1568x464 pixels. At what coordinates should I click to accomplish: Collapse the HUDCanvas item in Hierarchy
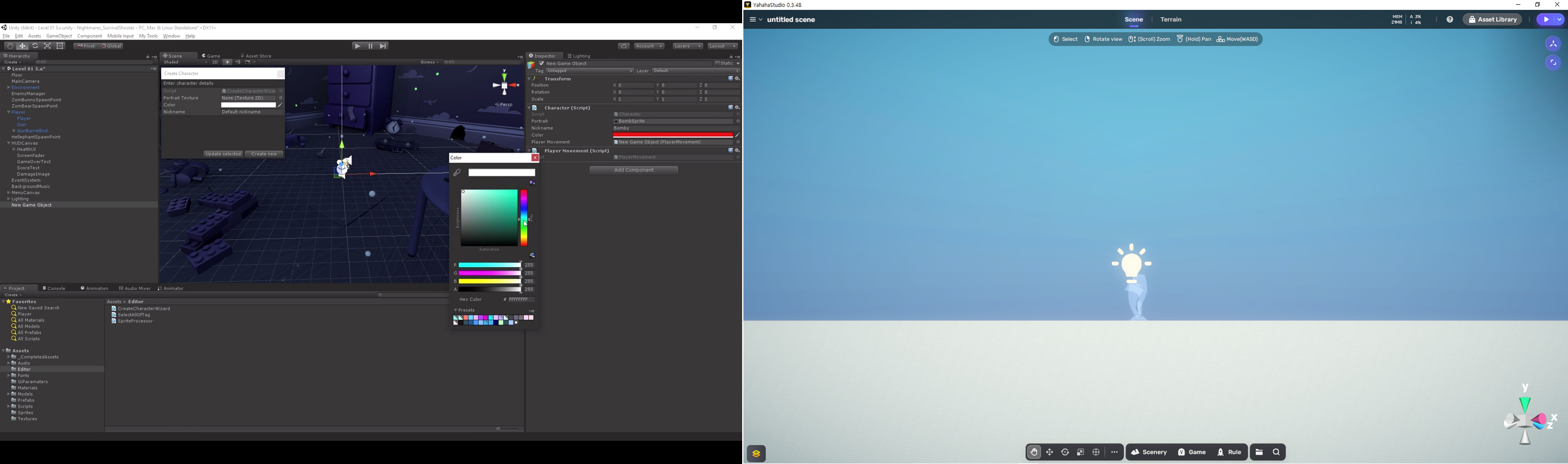coord(9,143)
